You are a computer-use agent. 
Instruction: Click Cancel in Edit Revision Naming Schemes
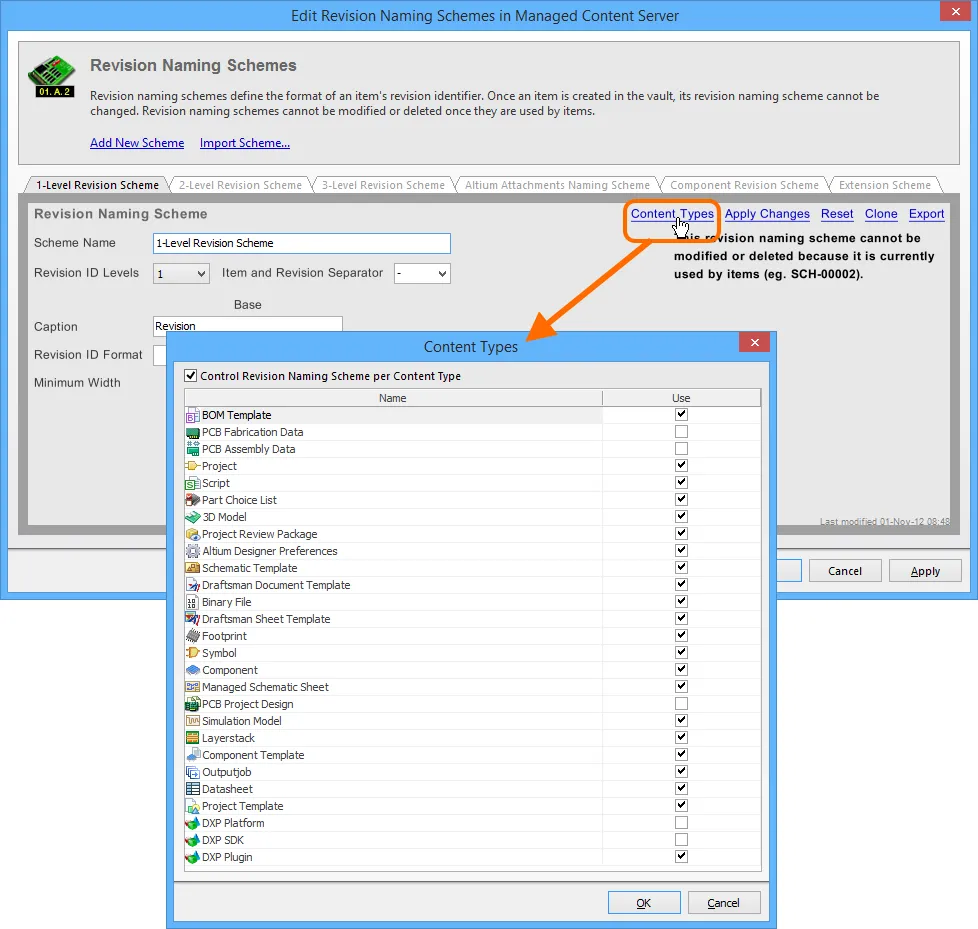coord(845,571)
